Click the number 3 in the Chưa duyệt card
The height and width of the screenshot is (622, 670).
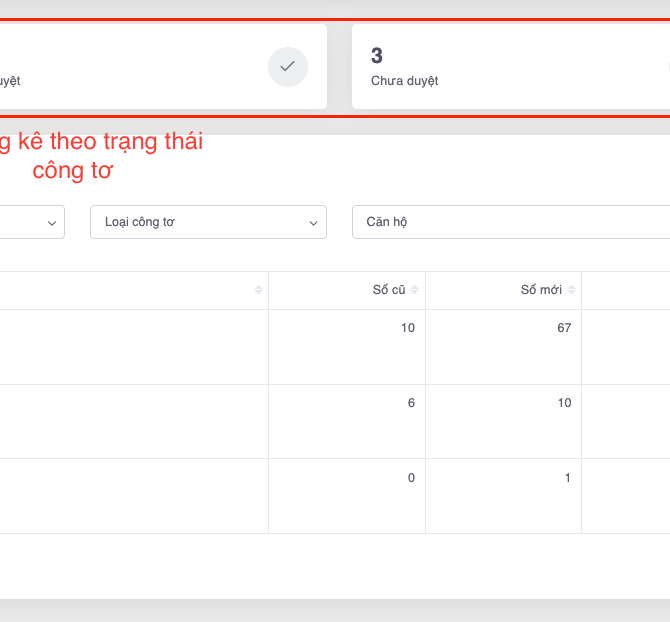tap(377, 56)
